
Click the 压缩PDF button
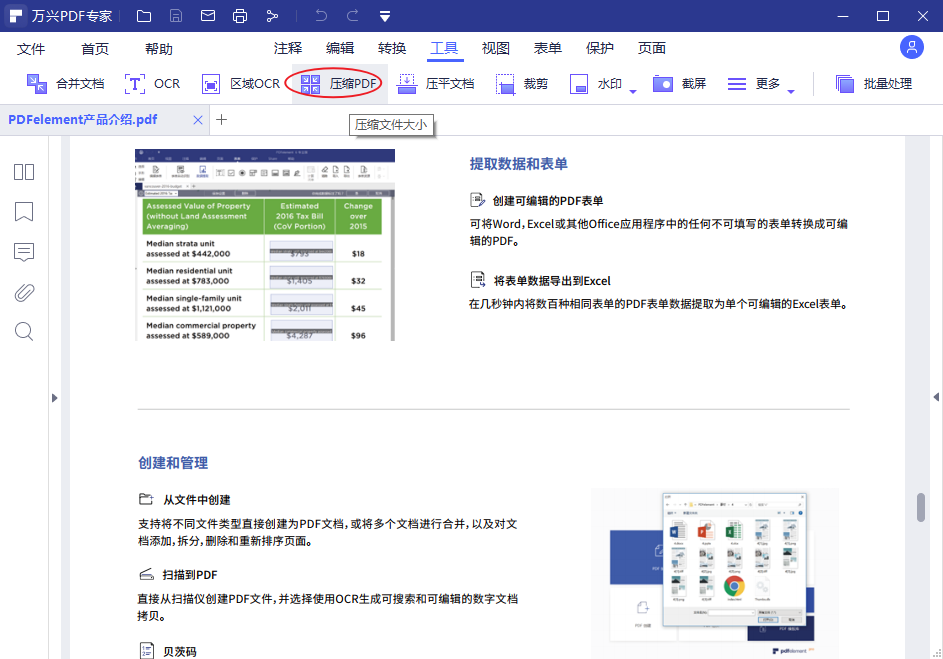point(335,84)
